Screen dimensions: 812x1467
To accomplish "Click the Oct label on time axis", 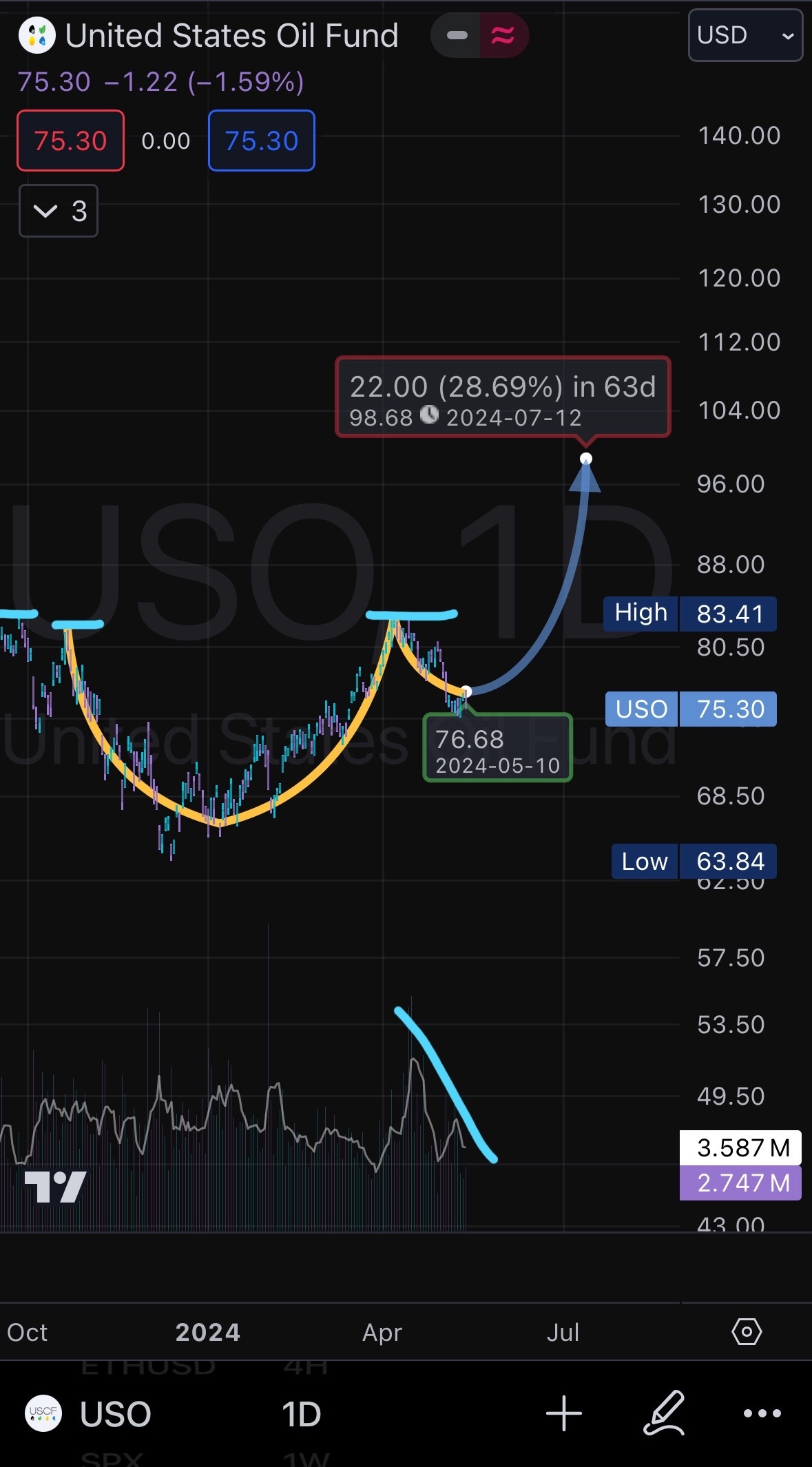I will coord(28,1332).
